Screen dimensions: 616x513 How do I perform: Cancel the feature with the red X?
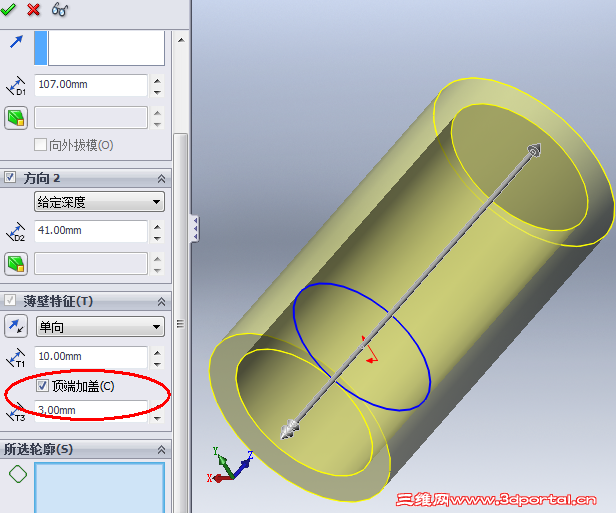33,9
